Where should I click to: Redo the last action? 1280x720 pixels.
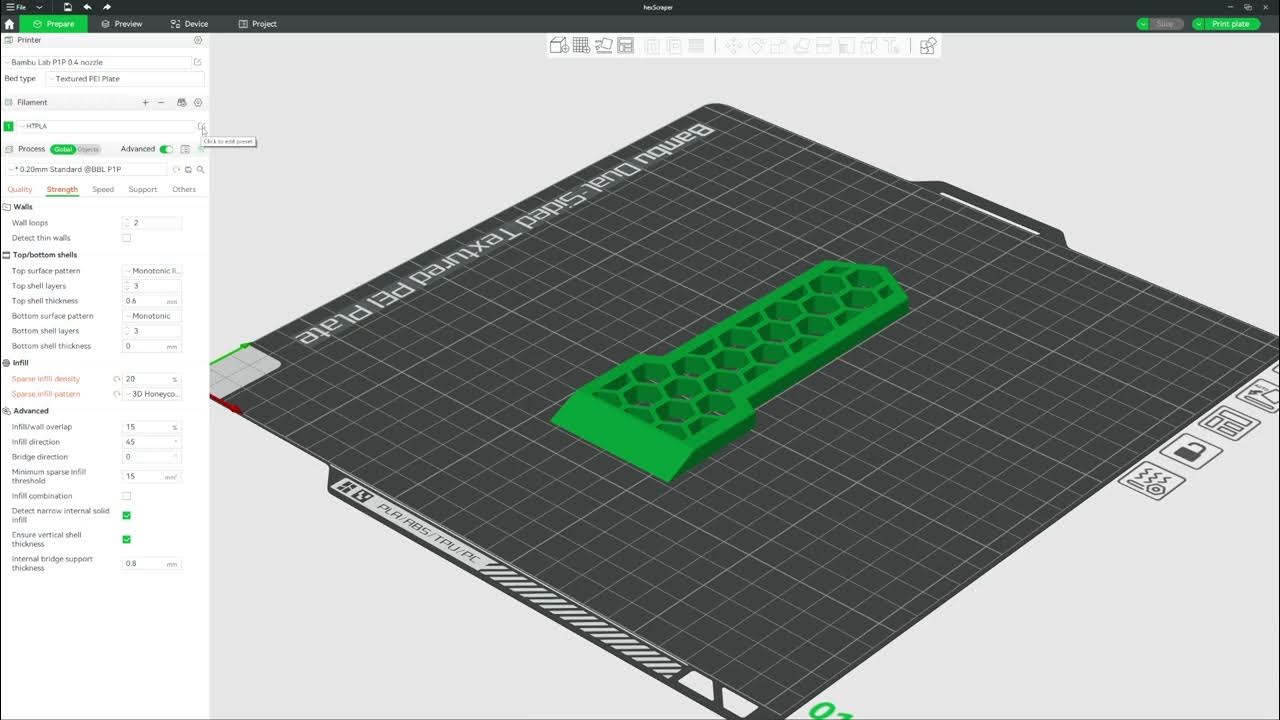point(106,7)
